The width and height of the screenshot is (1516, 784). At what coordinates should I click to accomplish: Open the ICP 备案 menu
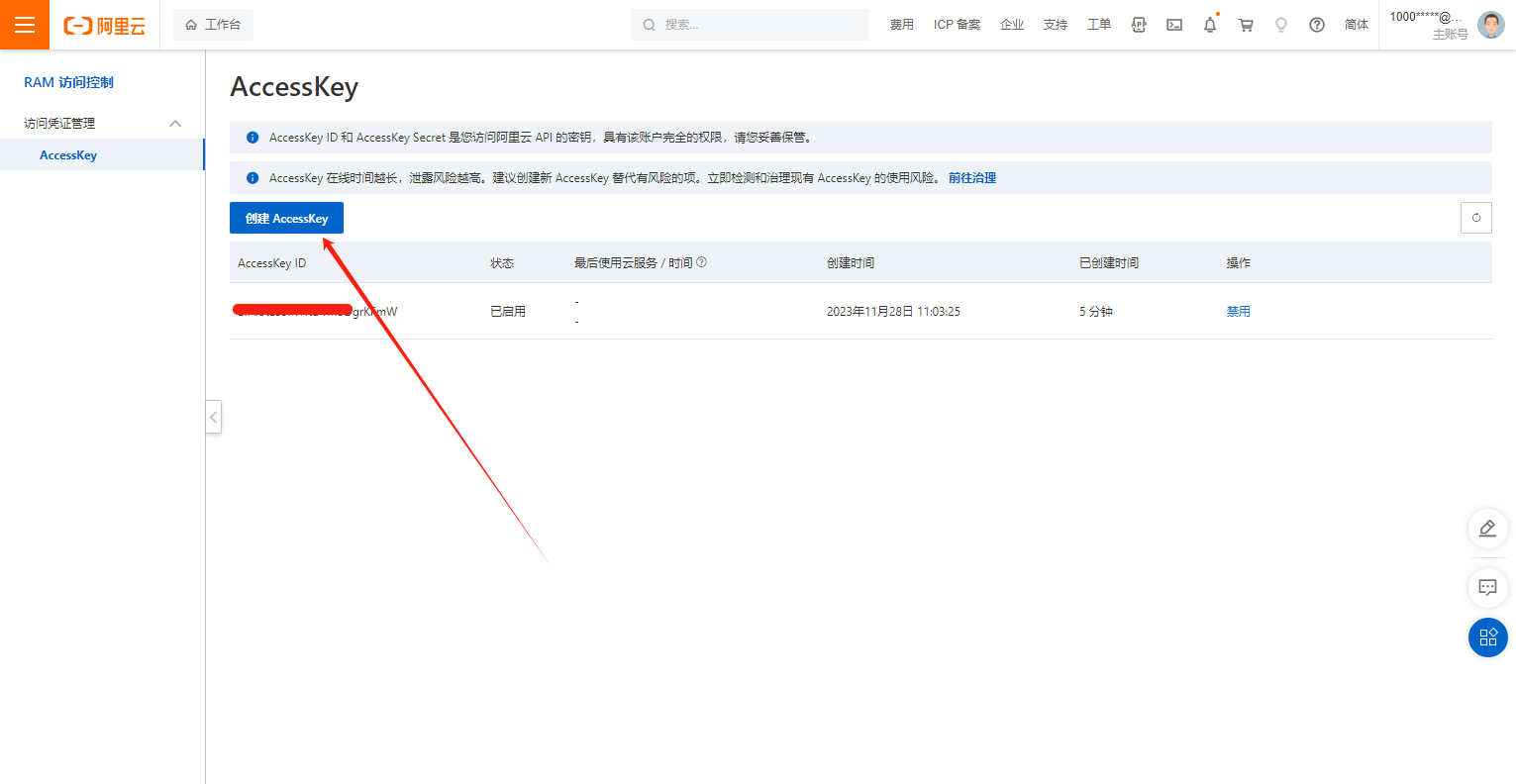957,25
